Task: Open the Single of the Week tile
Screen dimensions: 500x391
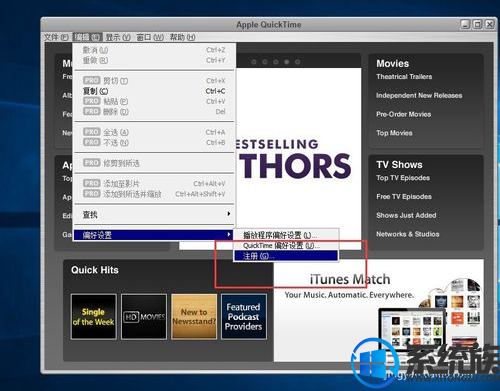Action: pos(94,317)
